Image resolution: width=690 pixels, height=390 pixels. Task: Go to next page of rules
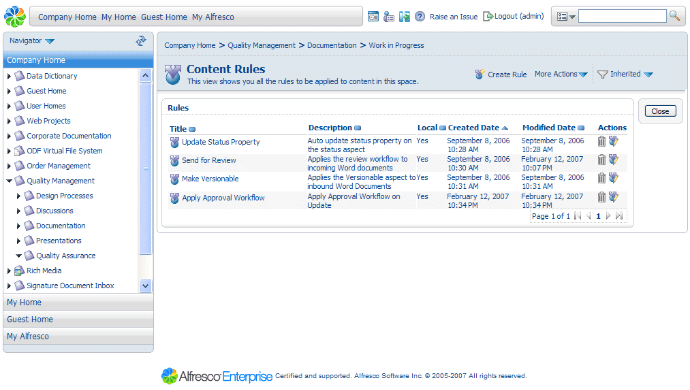pyautogui.click(x=608, y=216)
